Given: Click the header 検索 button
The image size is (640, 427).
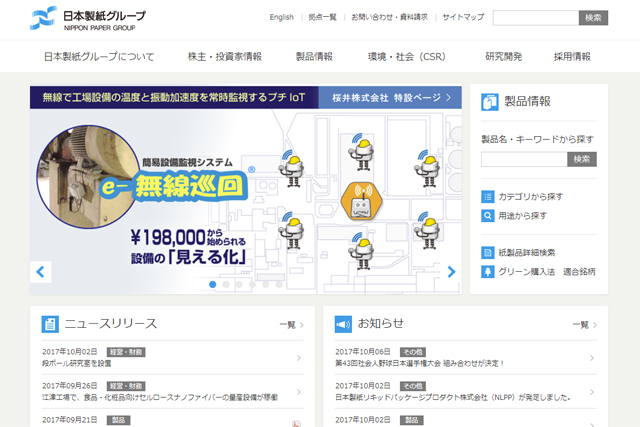Looking at the screenshot, I should (593, 18).
